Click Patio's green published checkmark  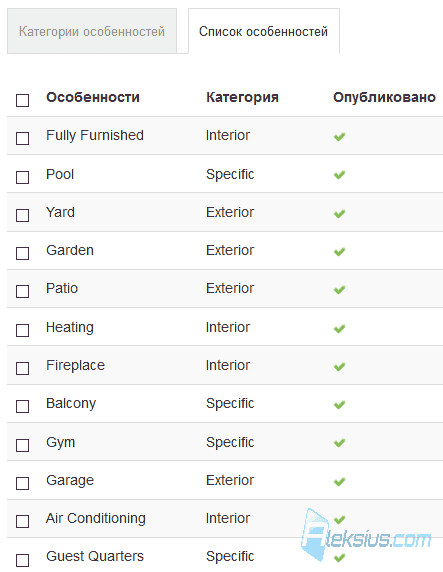tap(339, 290)
